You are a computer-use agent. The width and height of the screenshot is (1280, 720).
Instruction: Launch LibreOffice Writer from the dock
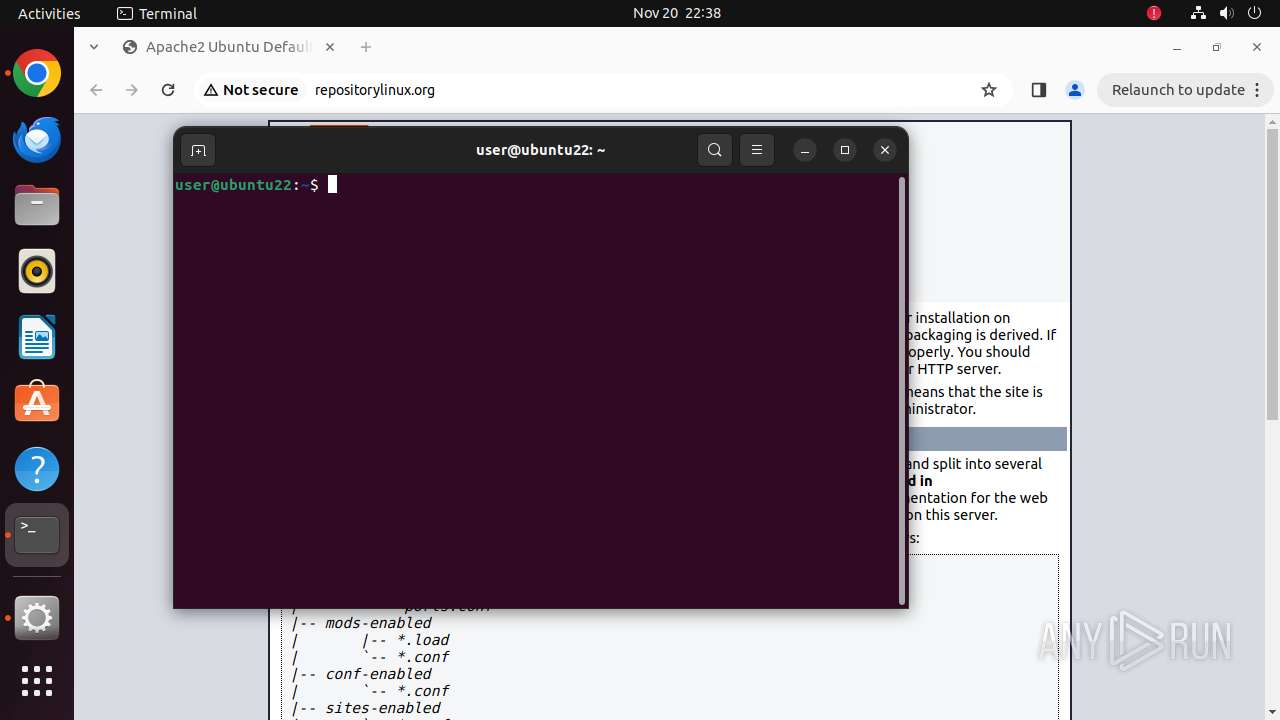[x=37, y=337]
